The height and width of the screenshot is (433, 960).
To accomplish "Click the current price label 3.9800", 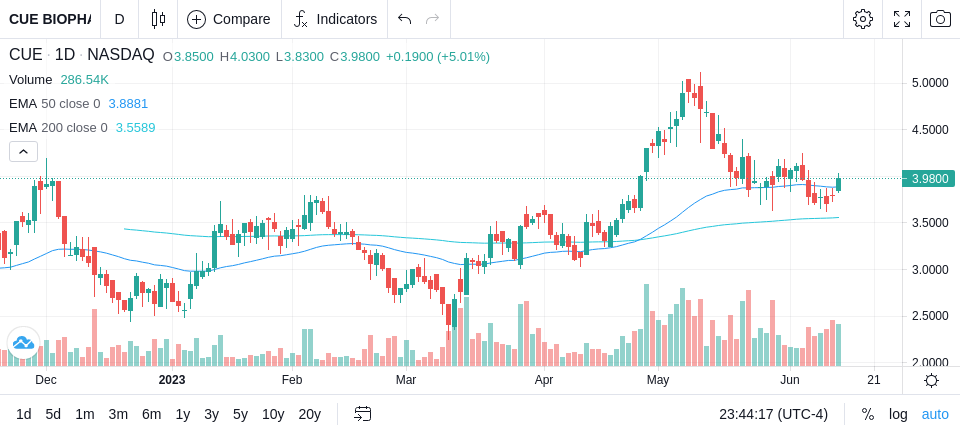I will [929, 179].
